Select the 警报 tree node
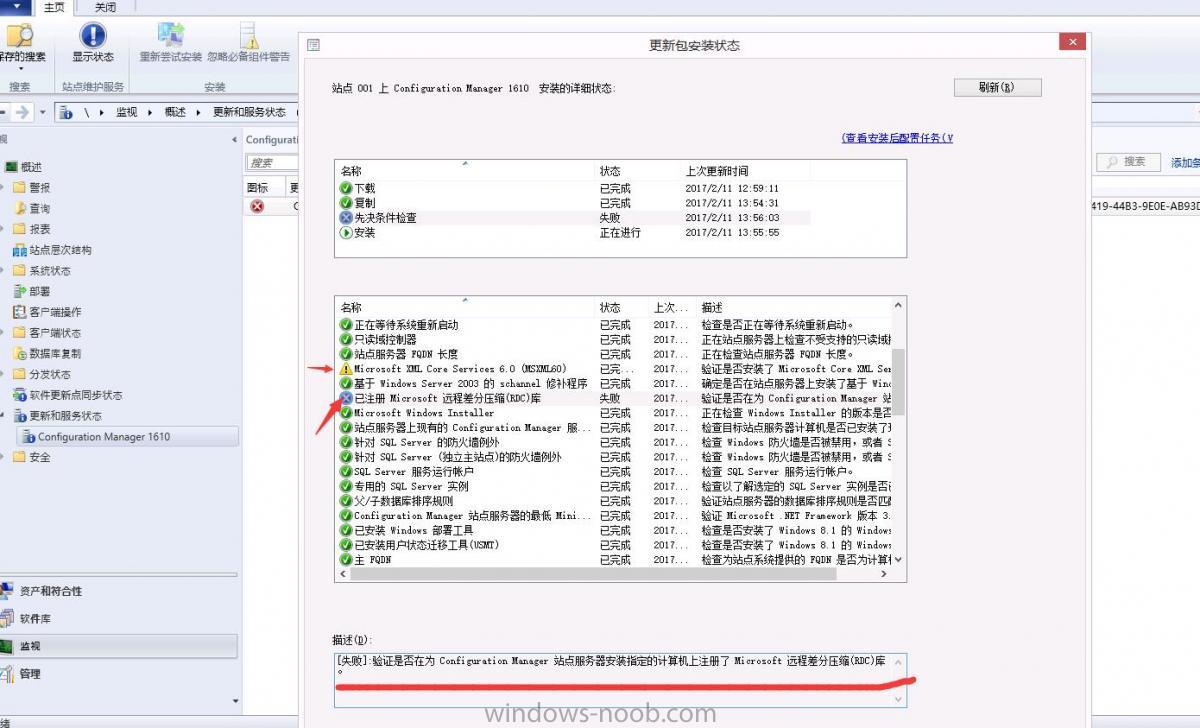Image resolution: width=1200 pixels, height=728 pixels. coord(39,188)
